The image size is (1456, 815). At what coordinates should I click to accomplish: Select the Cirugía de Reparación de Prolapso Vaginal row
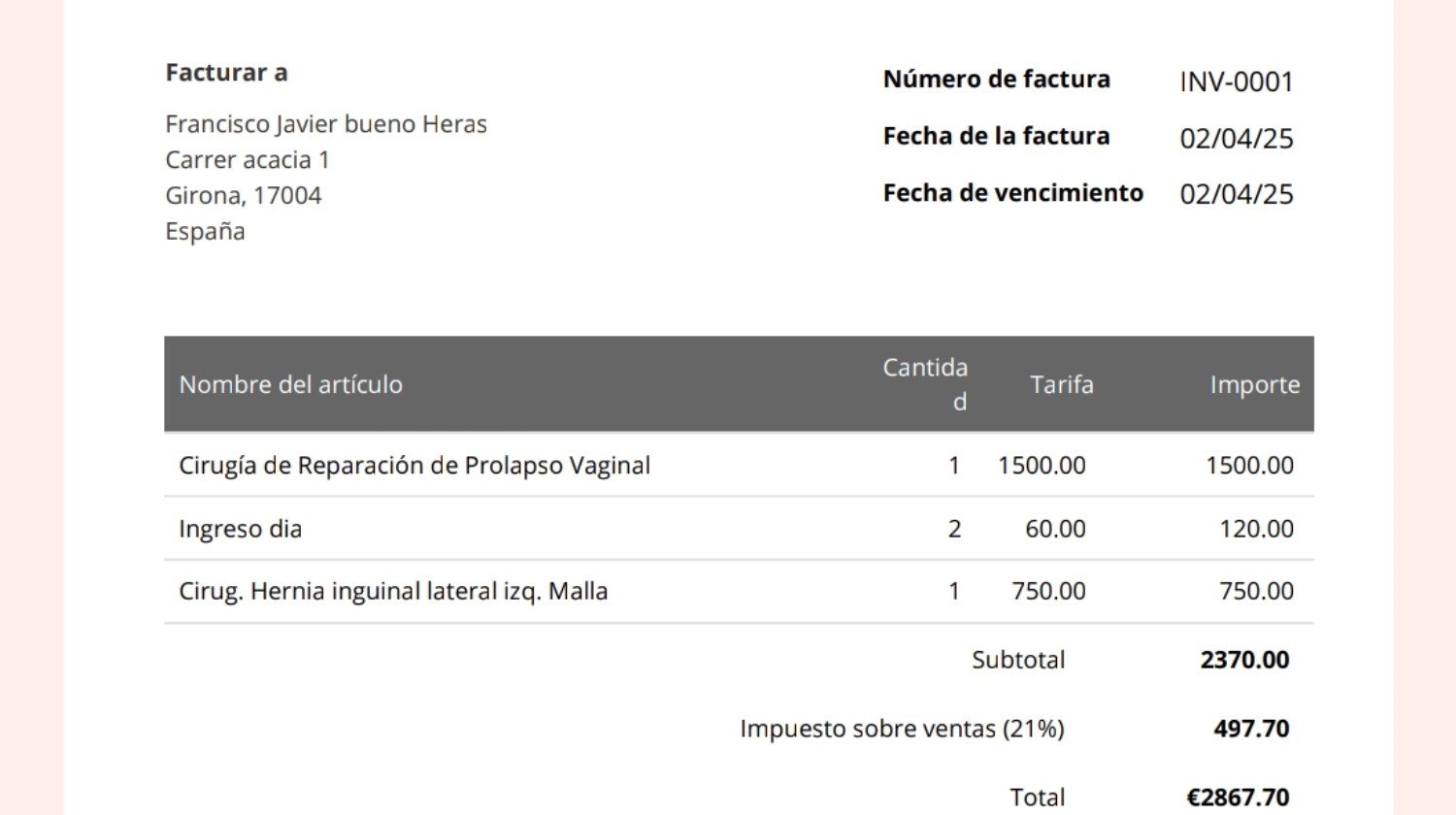pyautogui.click(x=739, y=465)
